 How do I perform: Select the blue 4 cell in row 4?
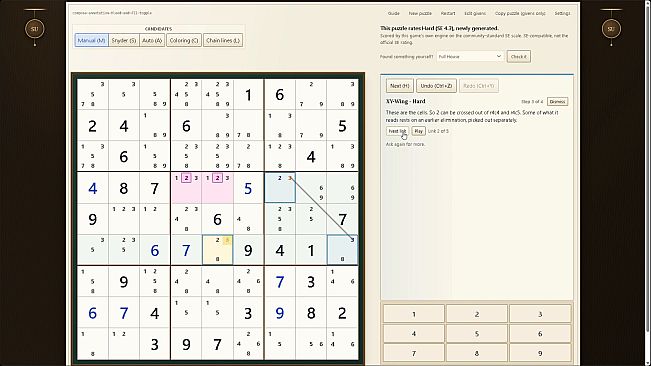pos(92,188)
